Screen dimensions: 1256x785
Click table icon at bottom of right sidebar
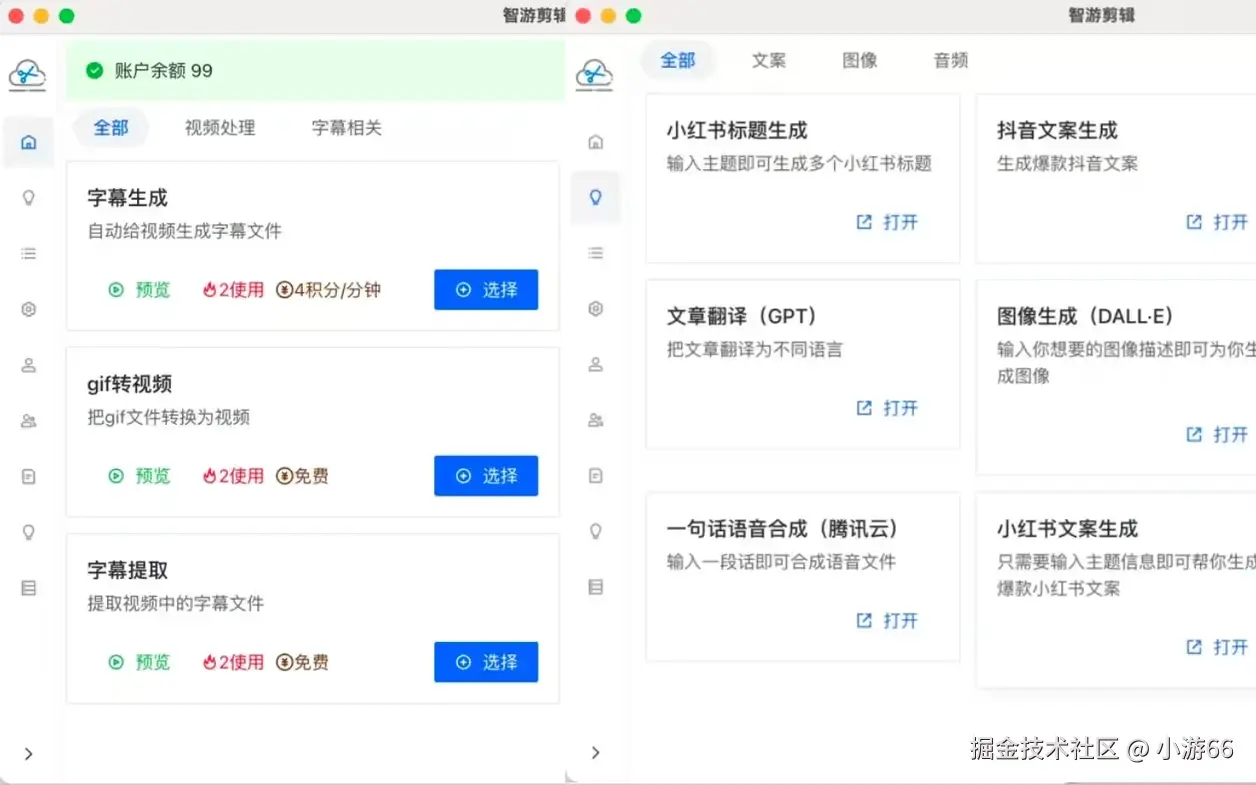[x=596, y=587]
